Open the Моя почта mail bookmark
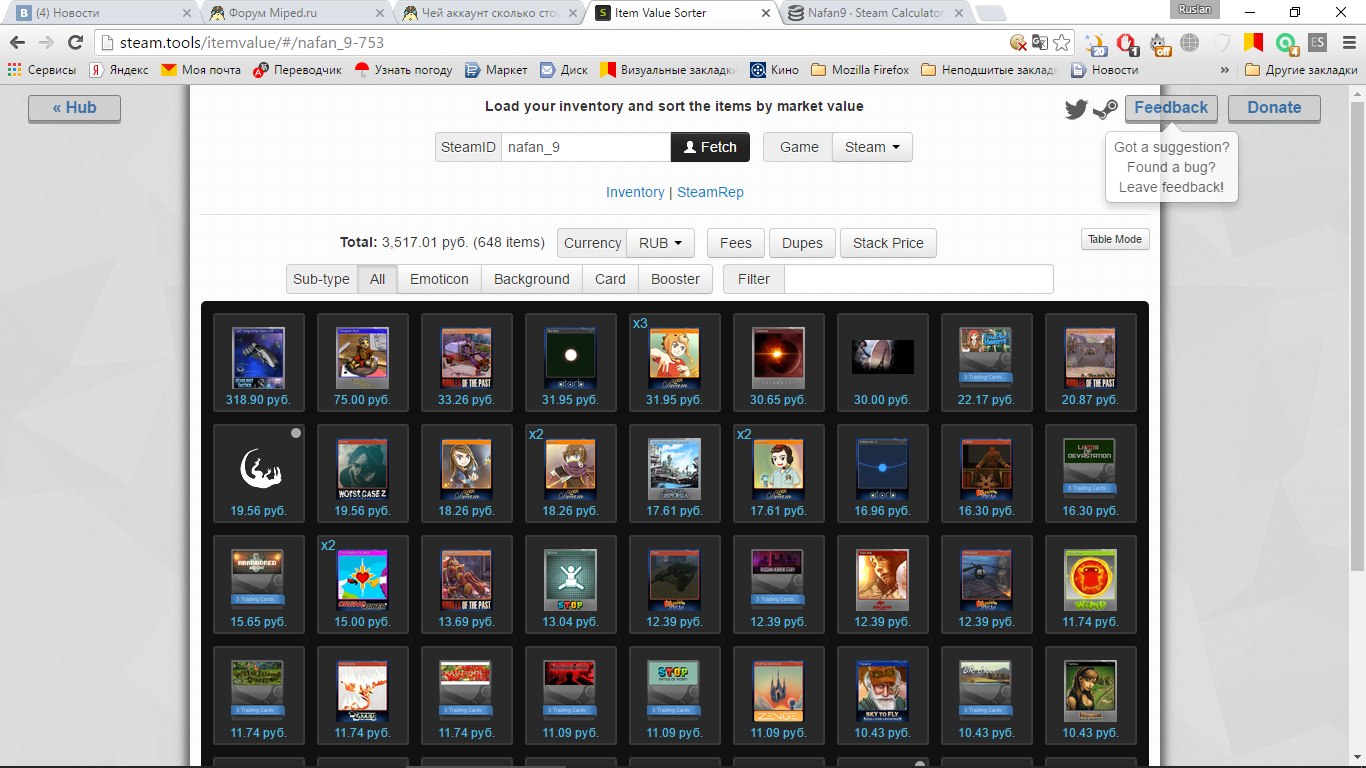Image resolution: width=1366 pixels, height=768 pixels. tap(201, 70)
